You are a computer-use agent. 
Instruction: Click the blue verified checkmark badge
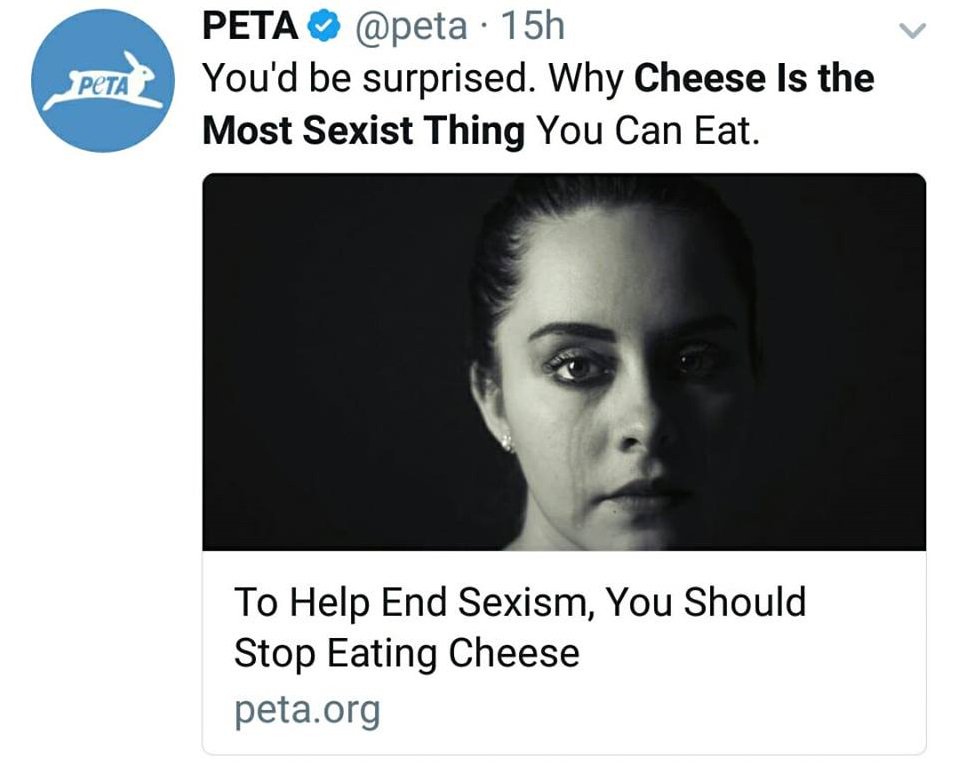(322, 28)
